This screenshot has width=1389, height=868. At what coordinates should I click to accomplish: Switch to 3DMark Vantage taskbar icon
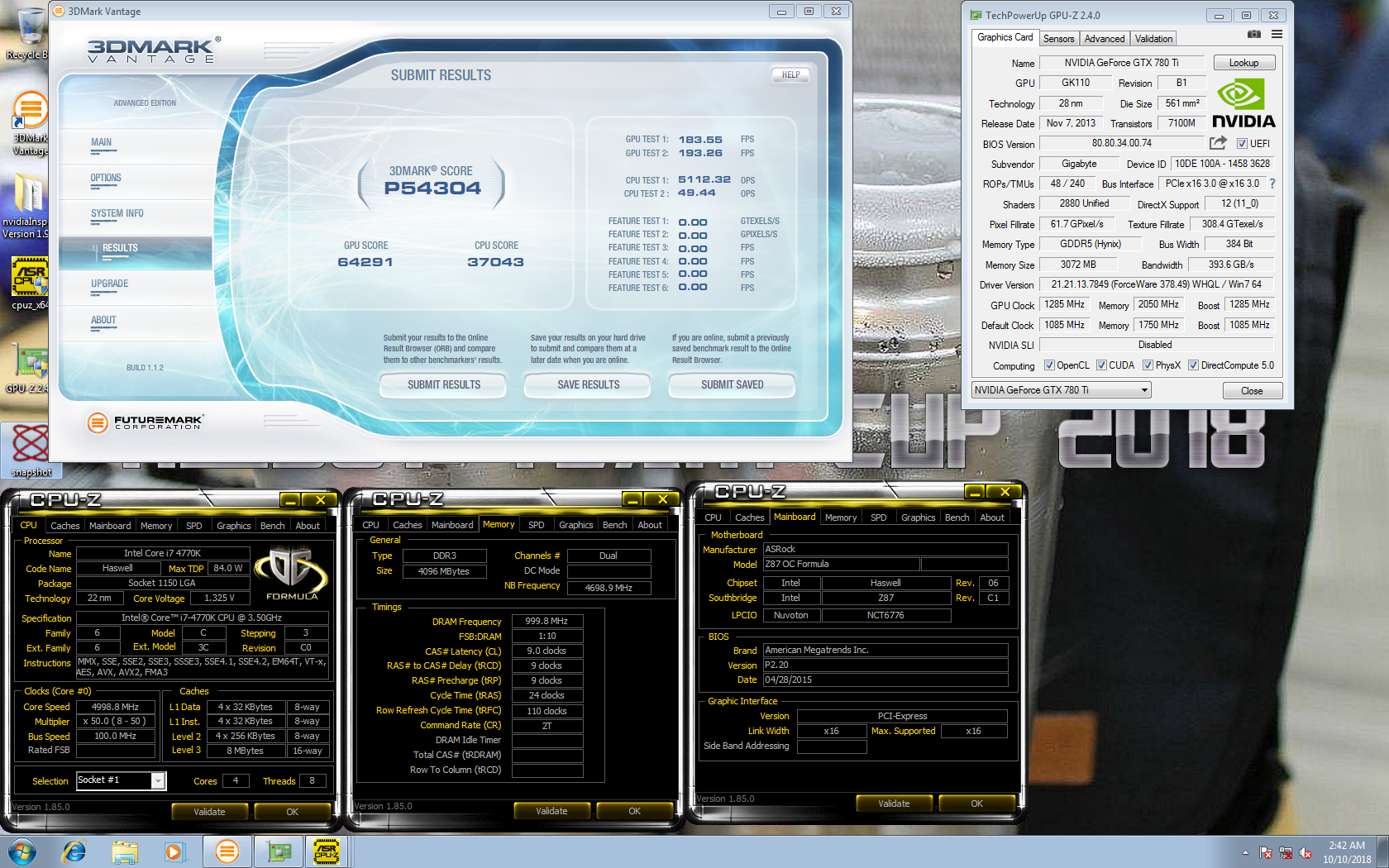[227, 851]
